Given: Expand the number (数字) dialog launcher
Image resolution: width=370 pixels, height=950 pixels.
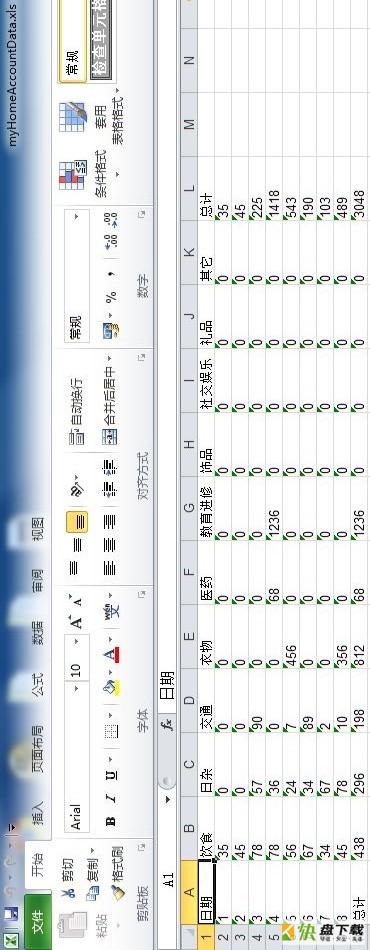Looking at the screenshot, I should pyautogui.click(x=142, y=214).
